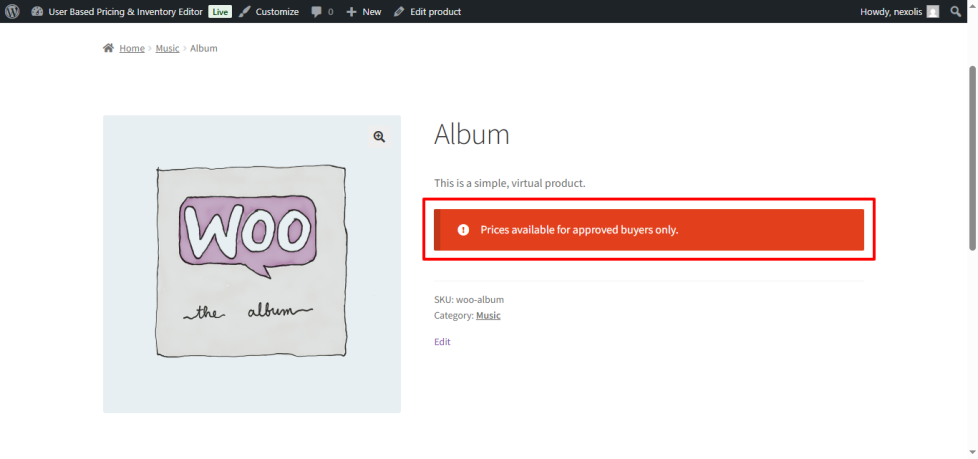Click the approved buyers only notice text
978x459 pixels.
coord(579,230)
